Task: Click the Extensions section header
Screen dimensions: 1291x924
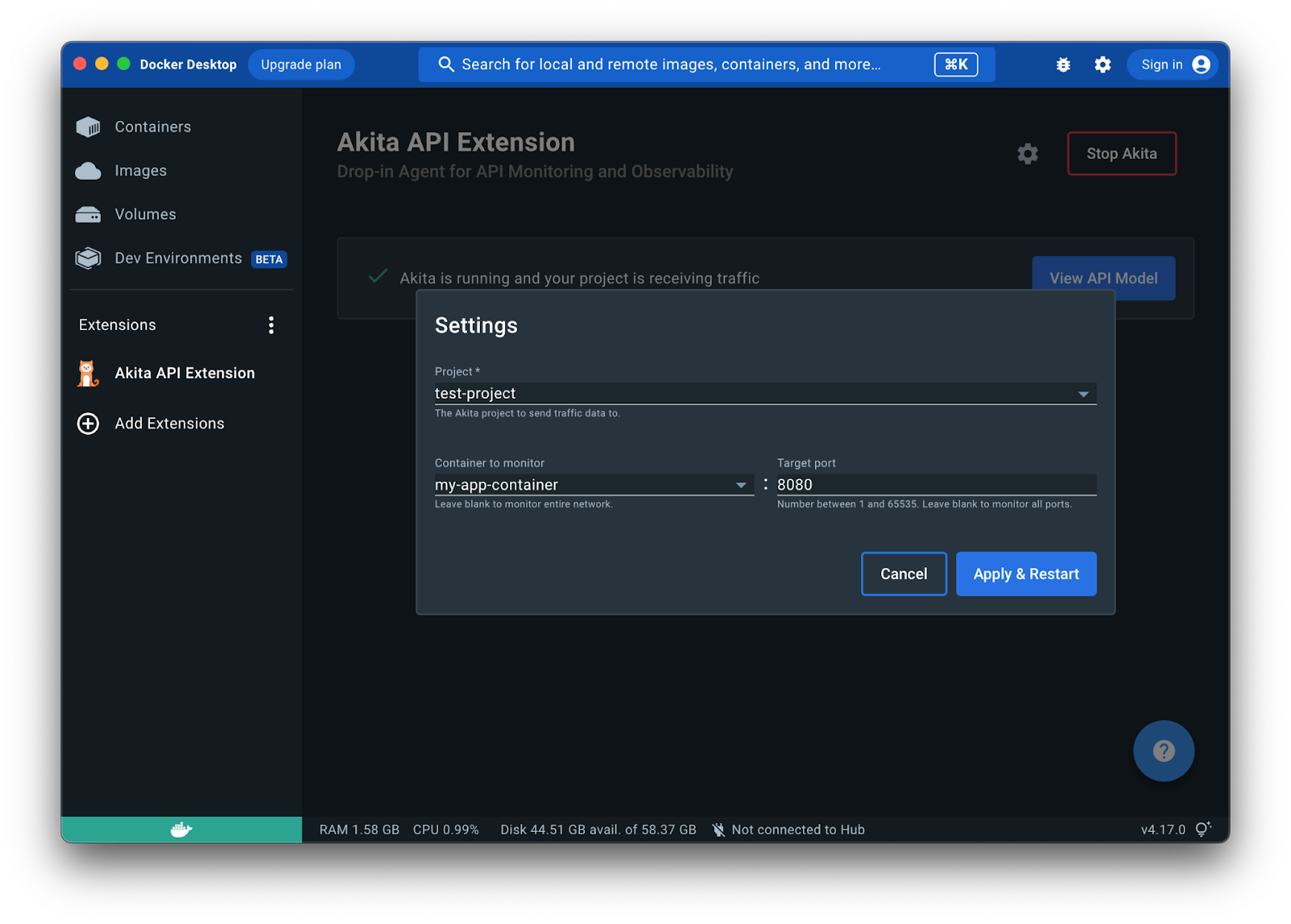Action: (117, 325)
